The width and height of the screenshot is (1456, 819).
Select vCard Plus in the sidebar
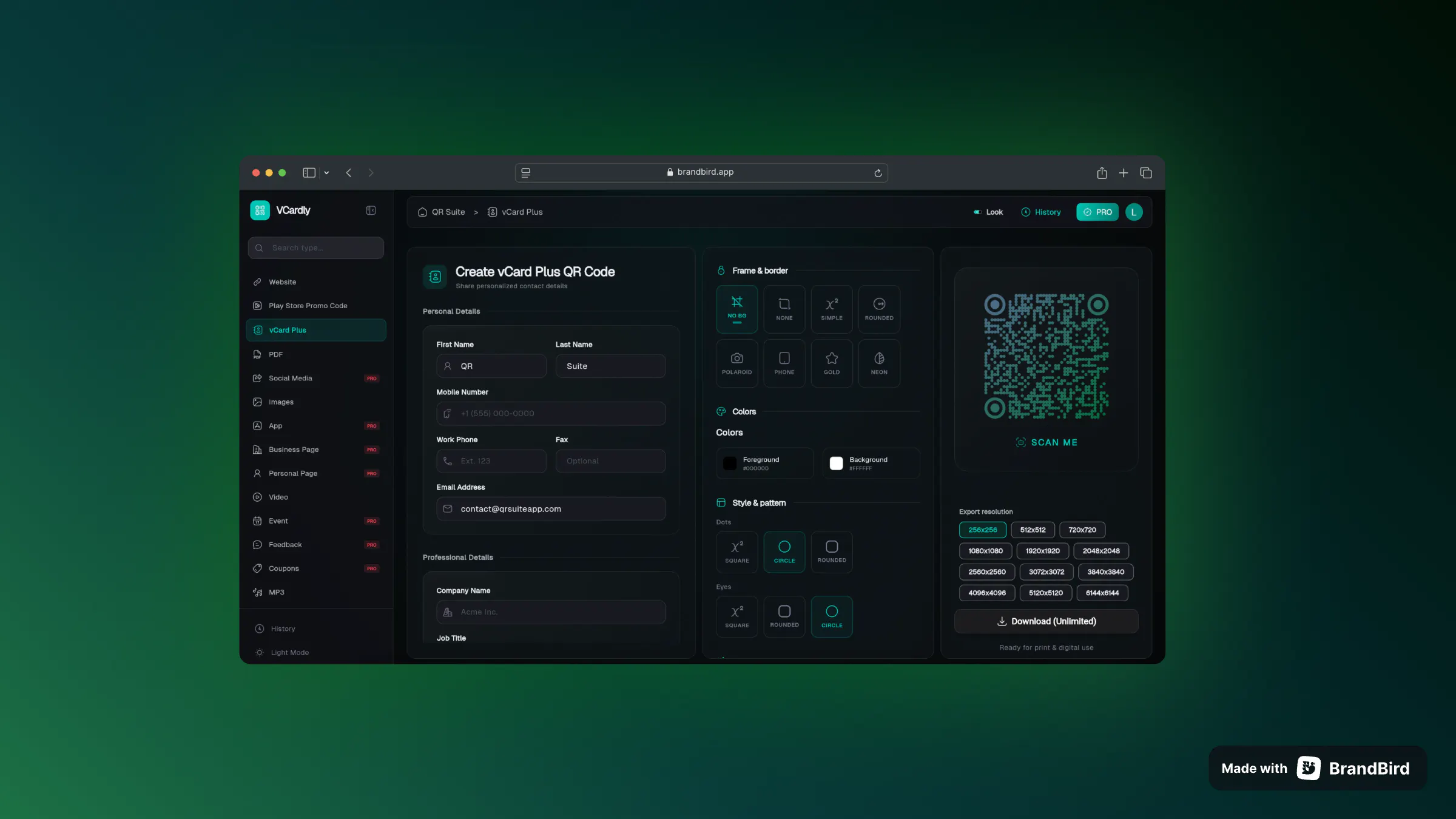(x=316, y=330)
